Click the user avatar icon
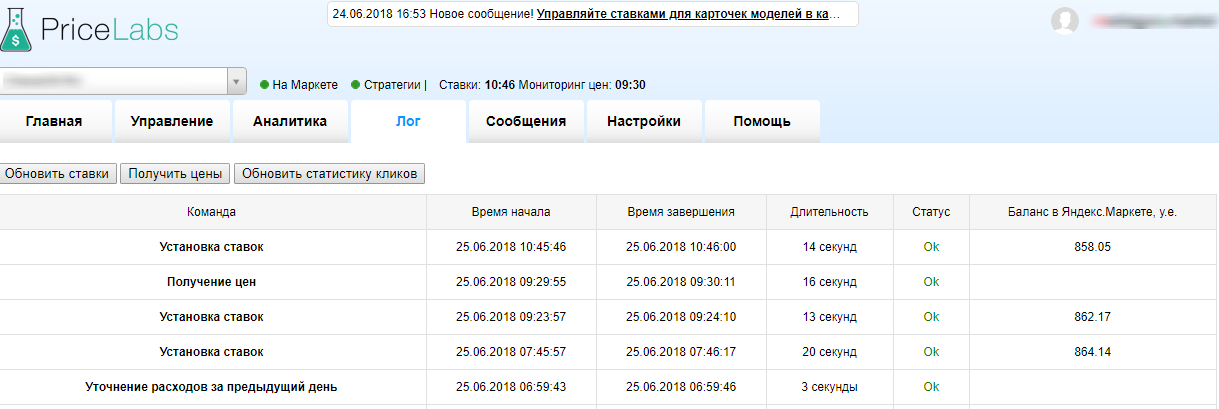 [x=1065, y=21]
